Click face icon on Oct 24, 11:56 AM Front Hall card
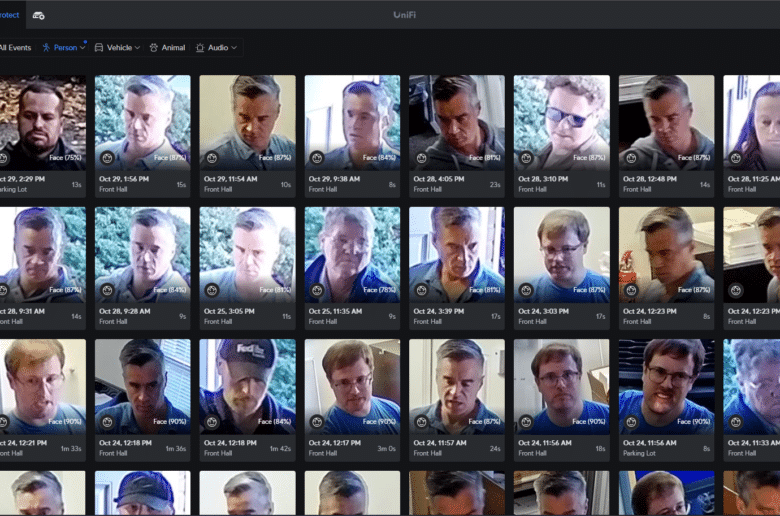This screenshot has height=516, width=780. pyautogui.click(x=526, y=422)
